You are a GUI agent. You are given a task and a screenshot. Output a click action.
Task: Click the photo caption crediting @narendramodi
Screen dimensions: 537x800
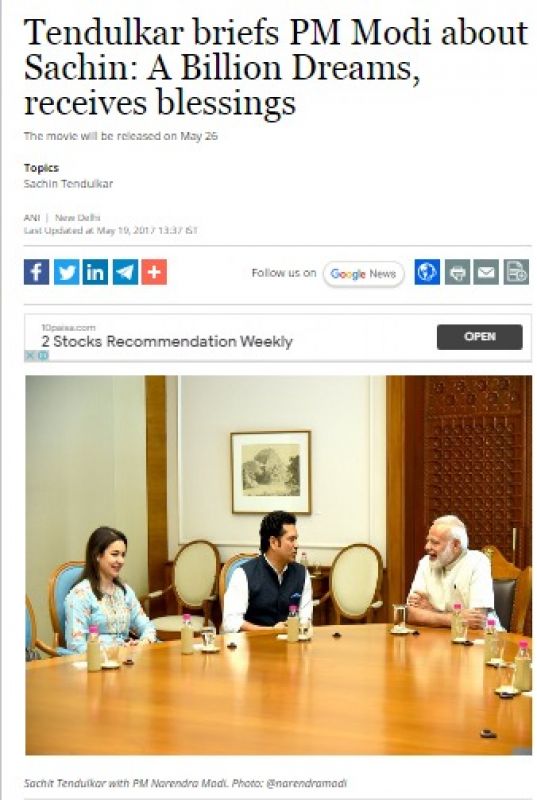[185, 783]
